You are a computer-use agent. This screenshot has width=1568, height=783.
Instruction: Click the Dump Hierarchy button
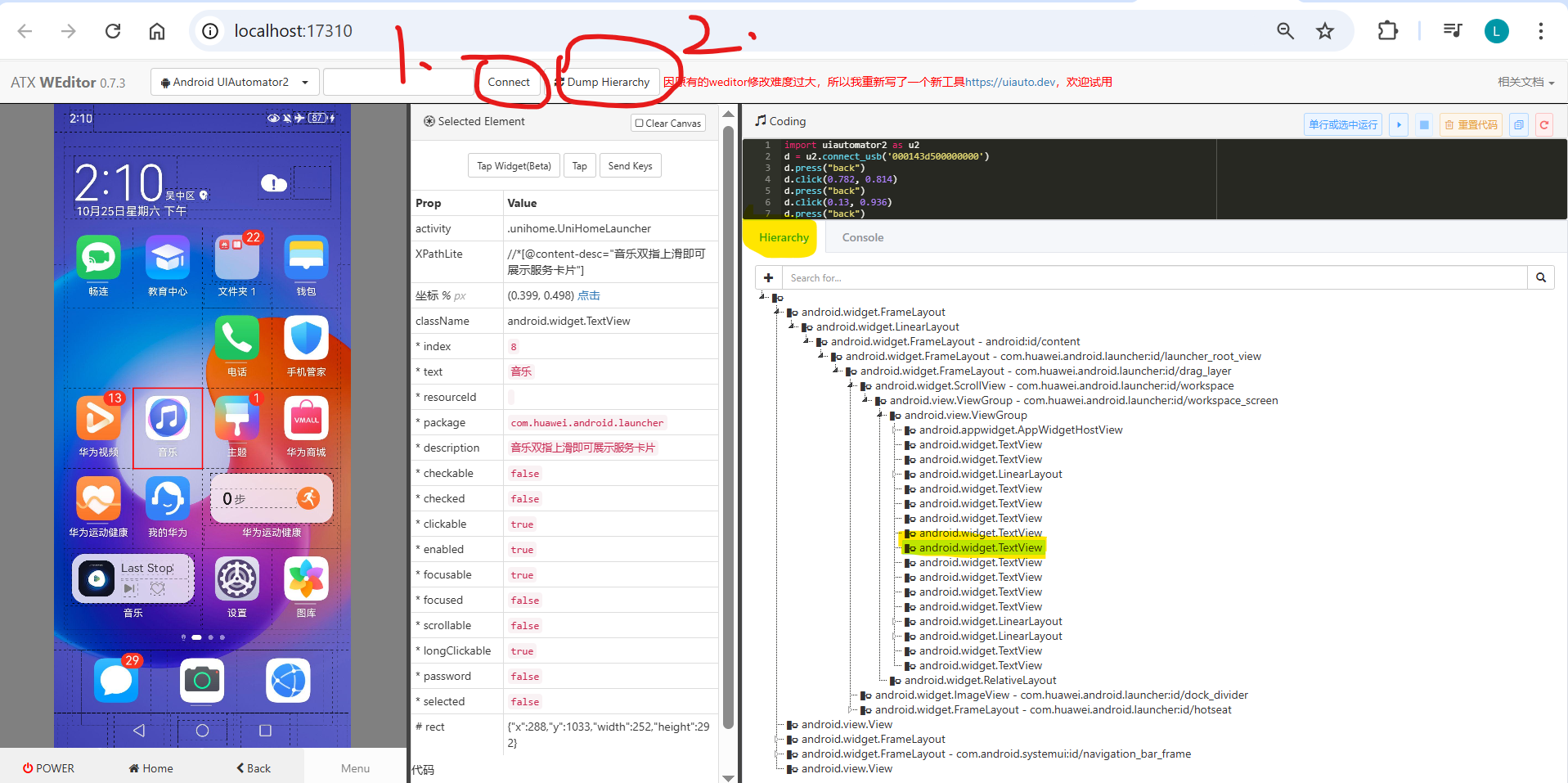tap(605, 82)
